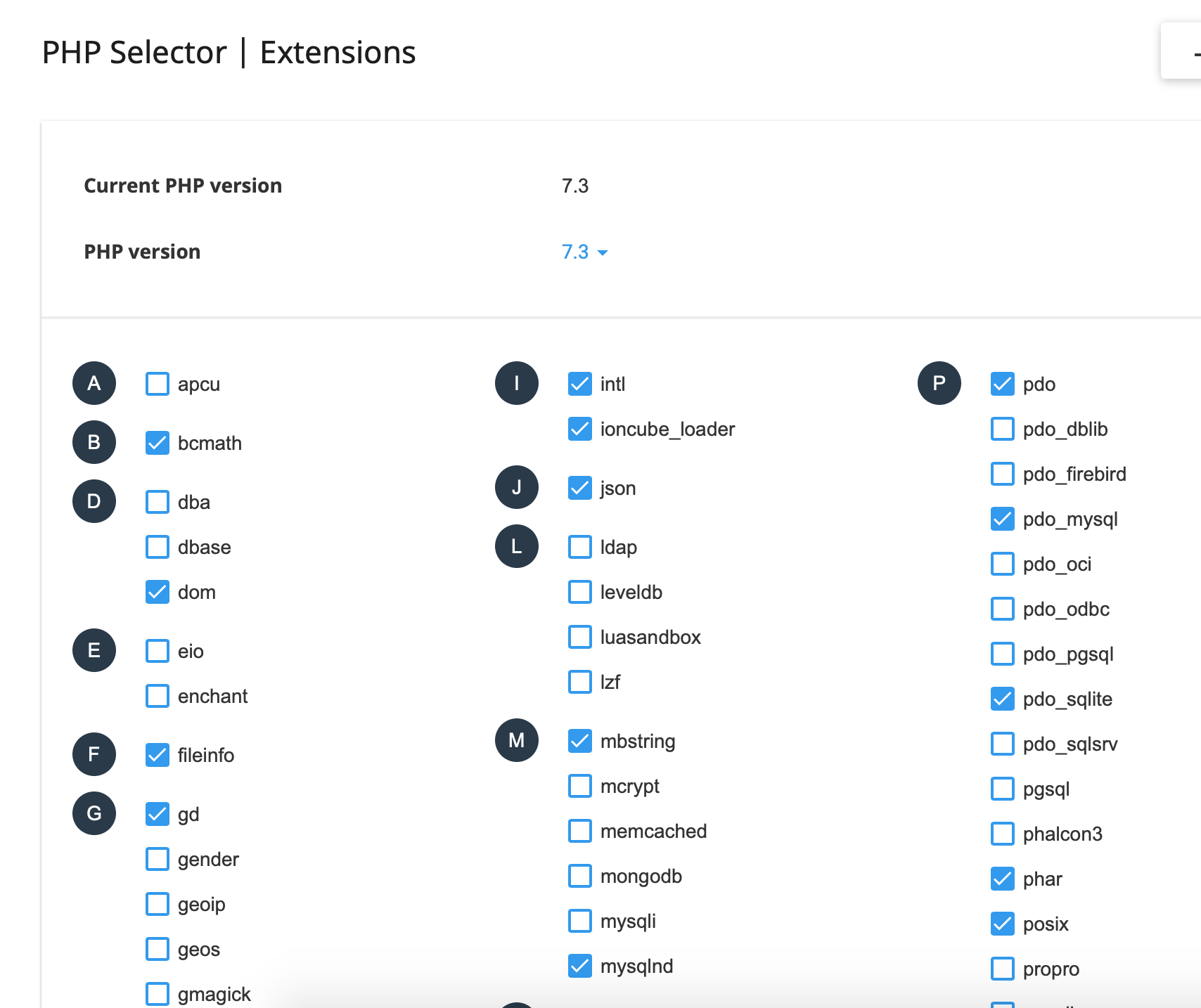This screenshot has width=1201, height=1008.
Task: Uncheck the ioncube_loader extension
Action: click(x=580, y=429)
